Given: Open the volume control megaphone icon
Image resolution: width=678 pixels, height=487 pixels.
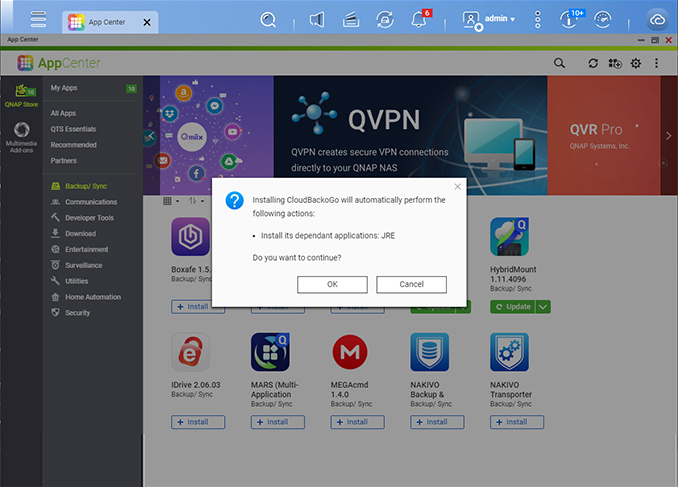Looking at the screenshot, I should (x=317, y=19).
